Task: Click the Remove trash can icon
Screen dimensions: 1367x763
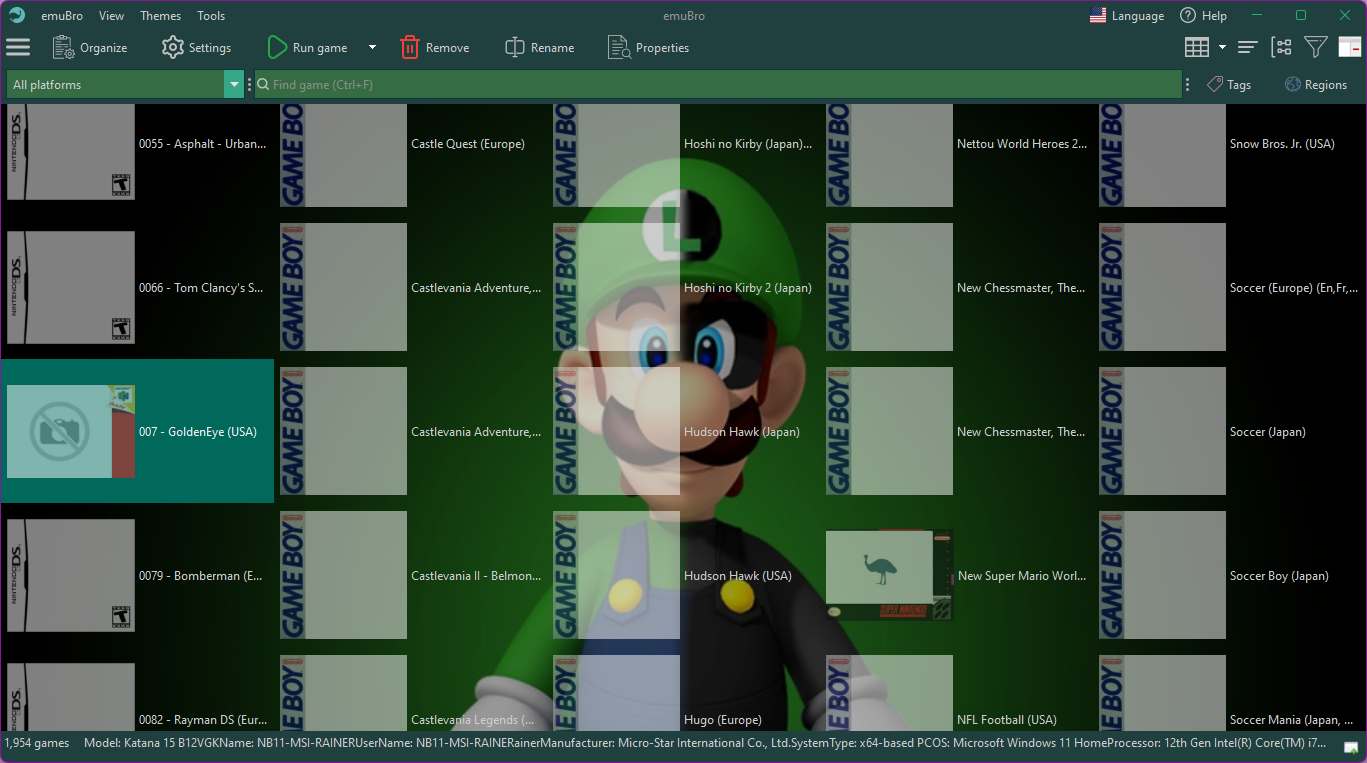Action: 410,47
